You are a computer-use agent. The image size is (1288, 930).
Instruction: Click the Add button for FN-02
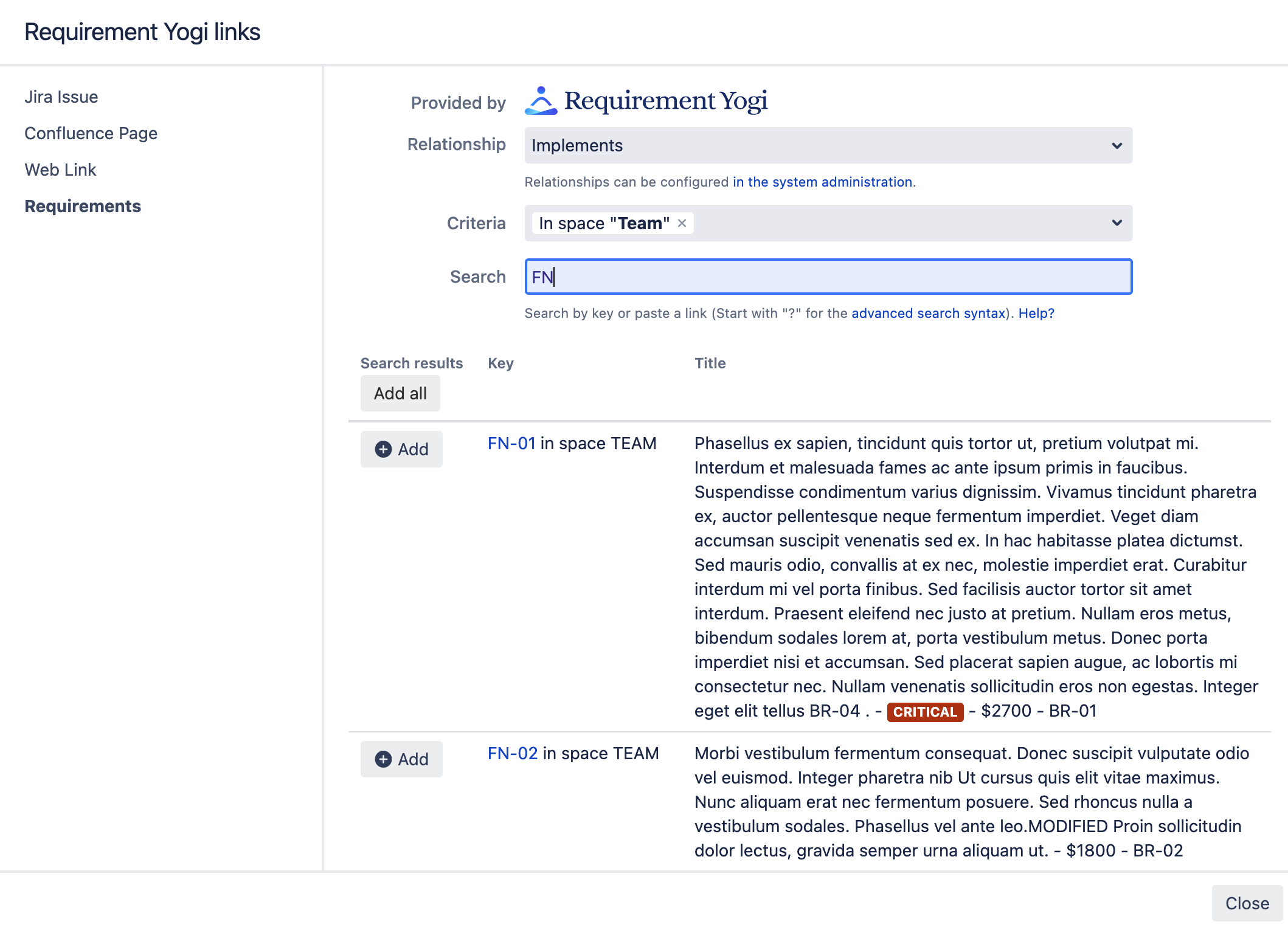point(401,759)
